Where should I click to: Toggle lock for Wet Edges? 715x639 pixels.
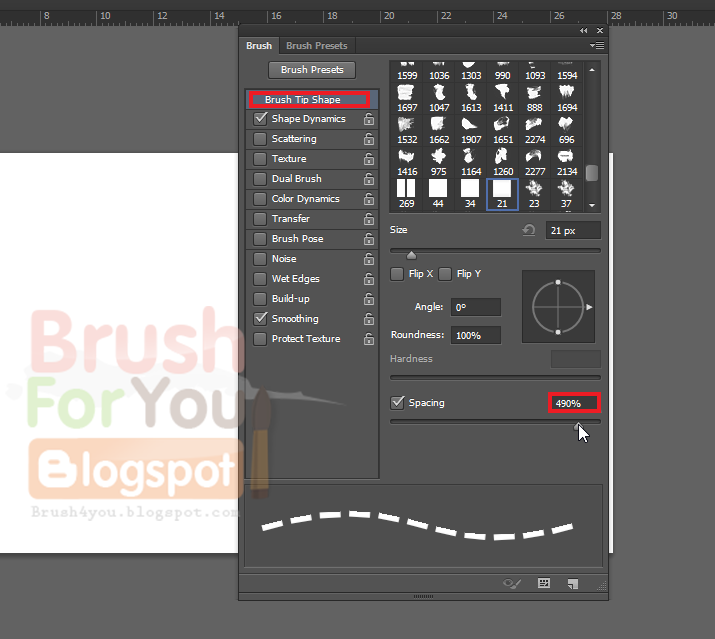(x=369, y=279)
